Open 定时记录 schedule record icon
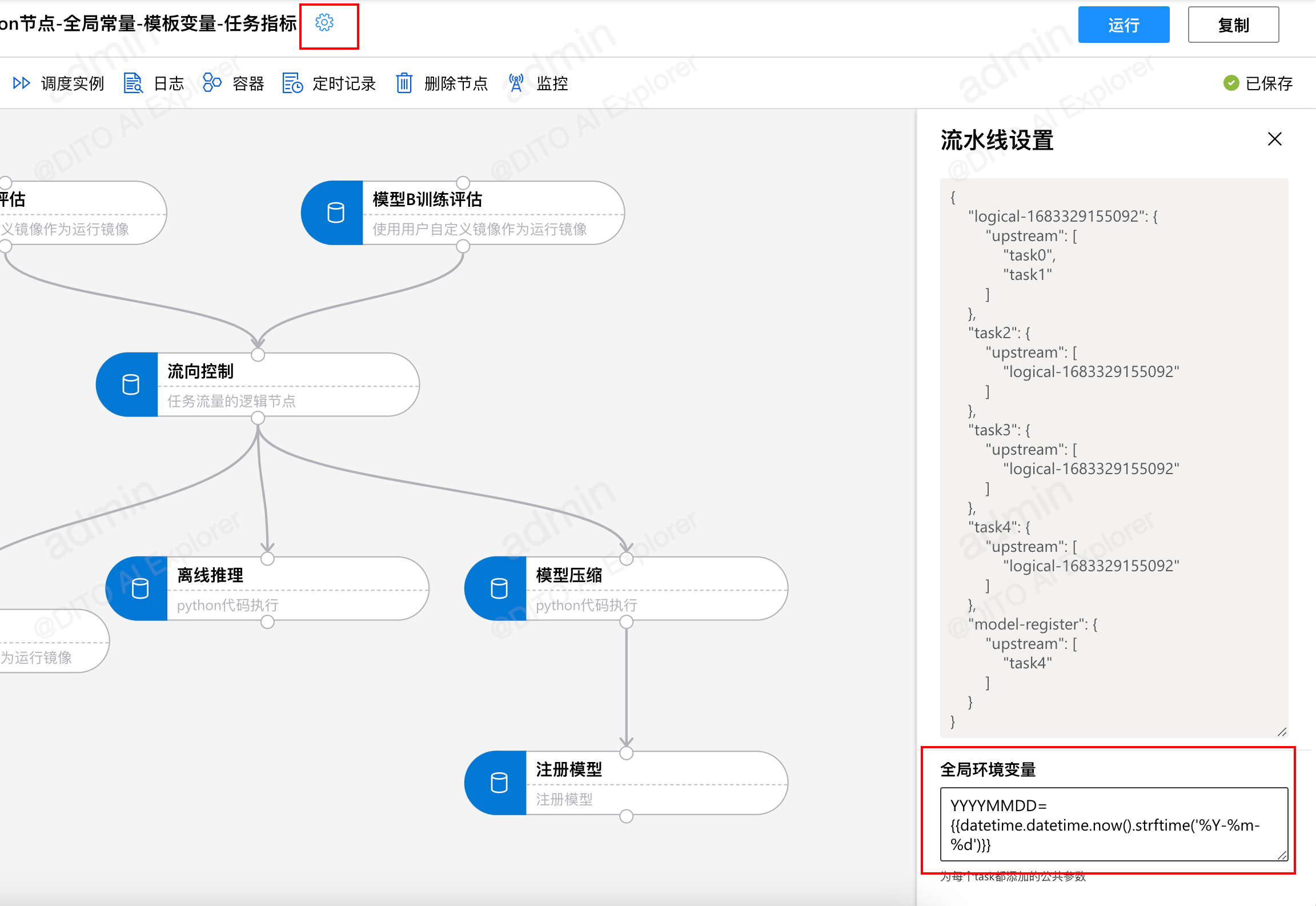The image size is (1316, 906). [x=292, y=83]
